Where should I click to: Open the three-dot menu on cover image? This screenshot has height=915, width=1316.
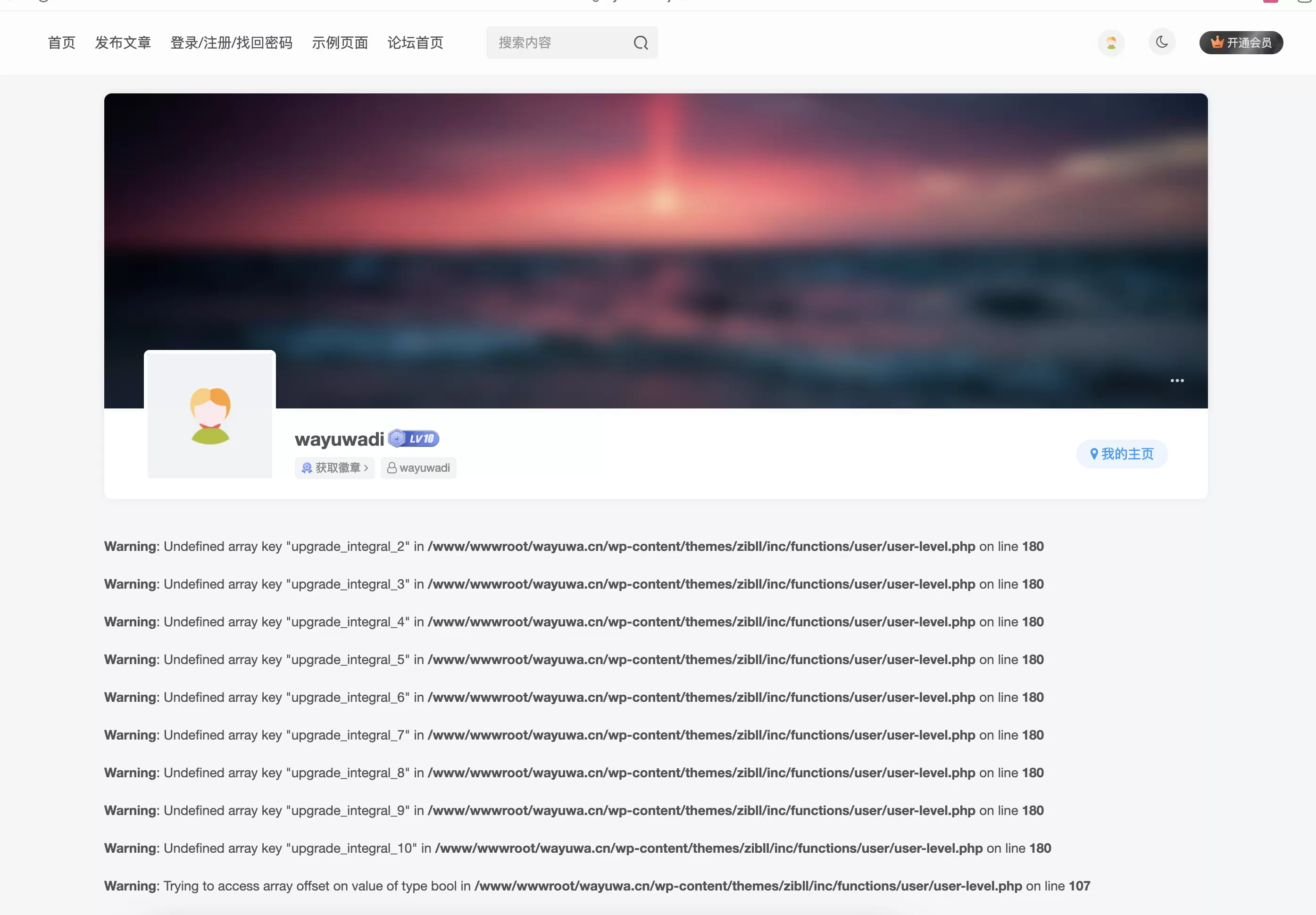1177,381
